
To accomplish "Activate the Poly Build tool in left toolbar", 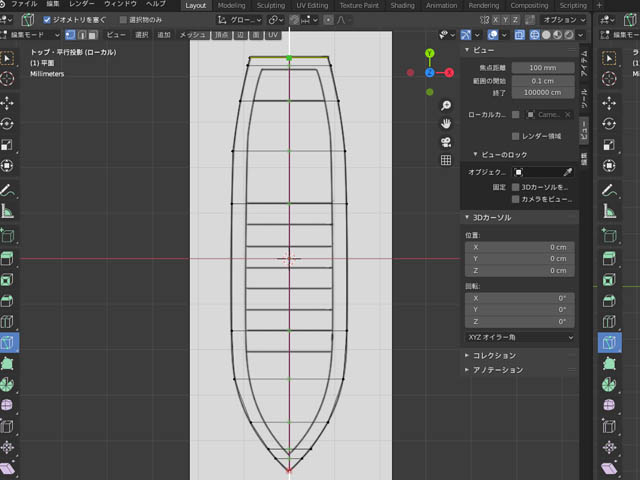I will (x=7, y=363).
